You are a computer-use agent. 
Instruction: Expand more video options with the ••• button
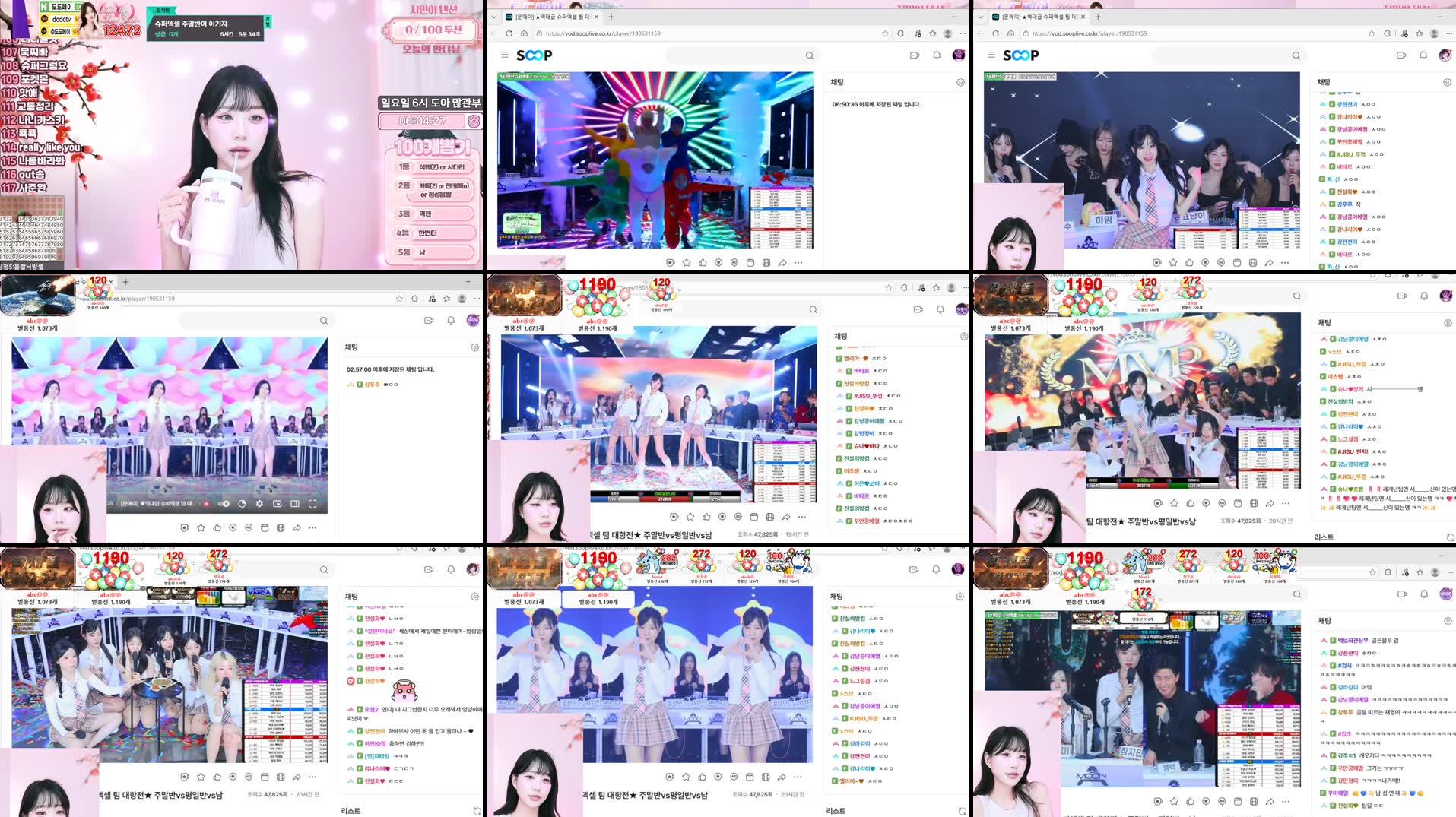pyautogui.click(x=798, y=263)
